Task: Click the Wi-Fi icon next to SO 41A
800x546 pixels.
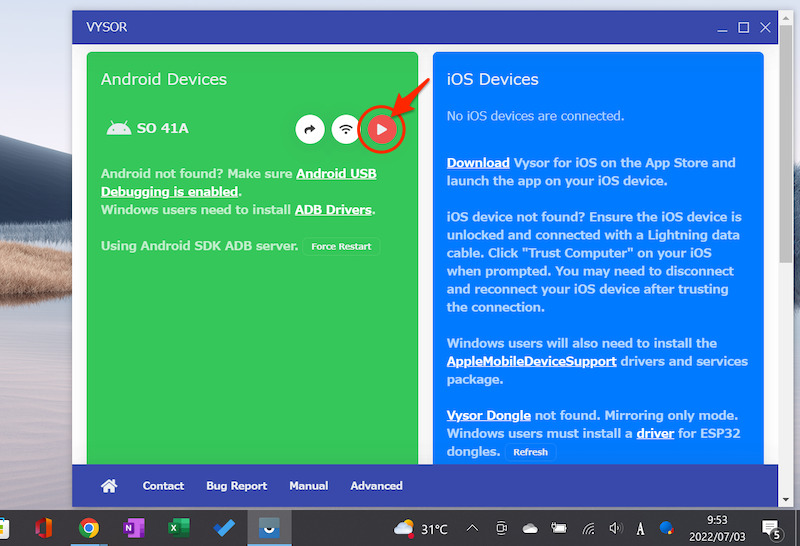Action: (x=346, y=129)
